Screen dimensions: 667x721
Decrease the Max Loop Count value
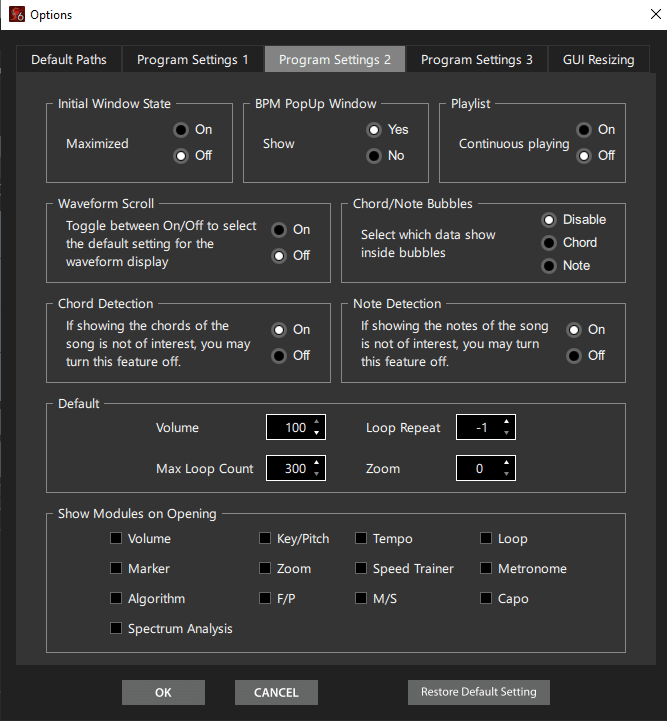point(317,474)
